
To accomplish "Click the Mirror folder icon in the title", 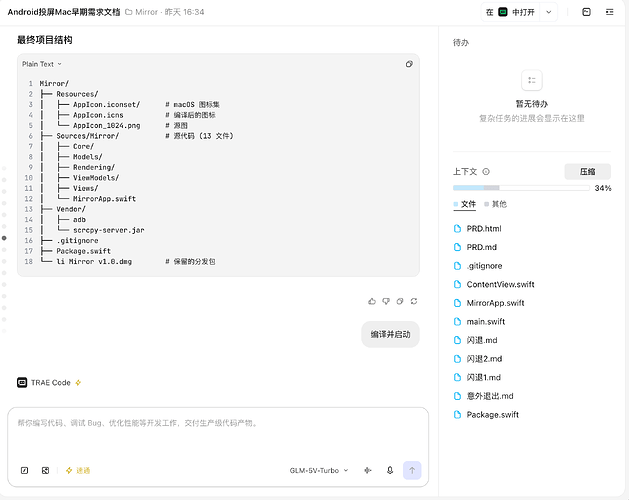I will coord(128,12).
